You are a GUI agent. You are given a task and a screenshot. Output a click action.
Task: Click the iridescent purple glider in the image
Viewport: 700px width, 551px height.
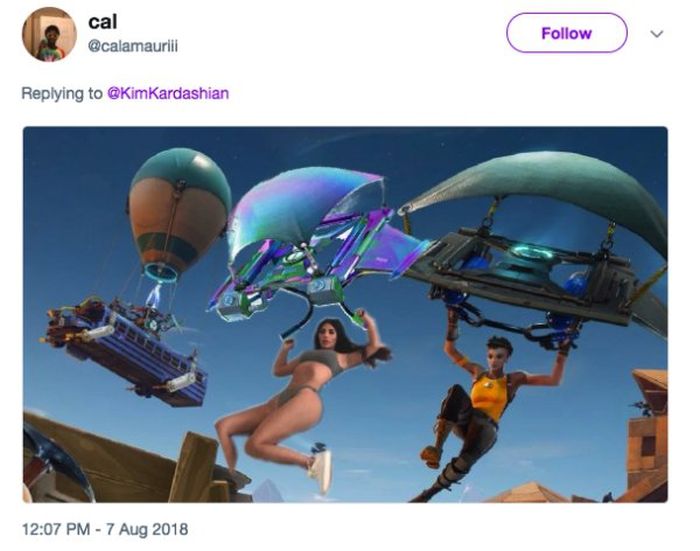[312, 241]
